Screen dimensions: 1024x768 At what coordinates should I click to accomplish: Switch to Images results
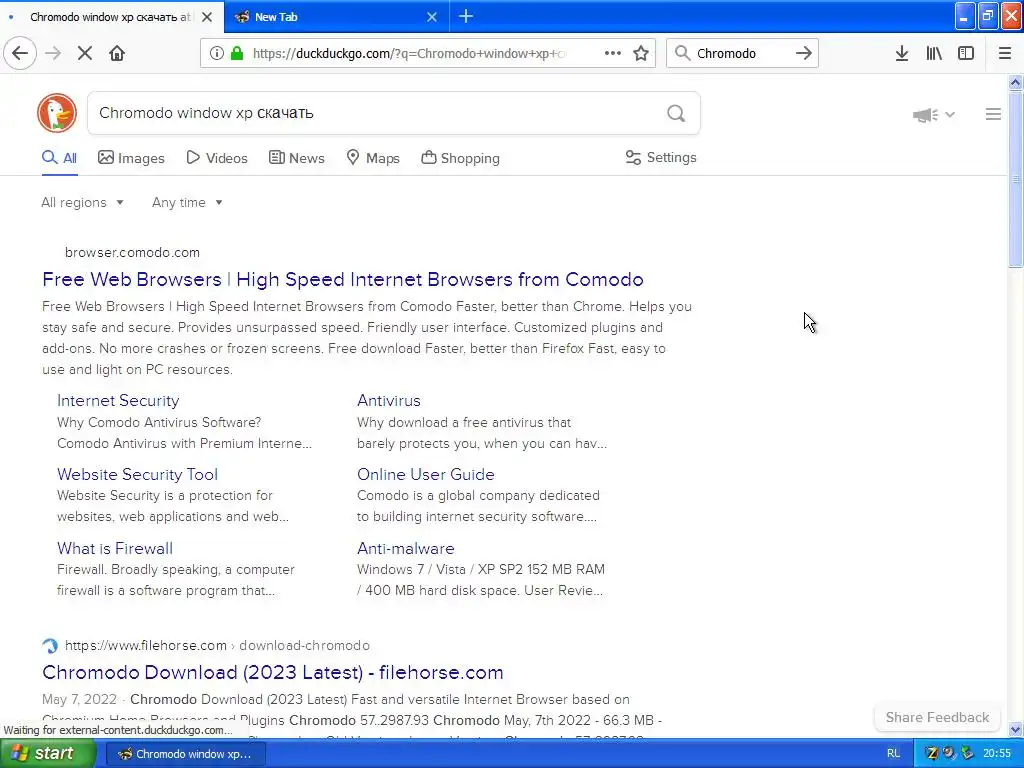tap(131, 158)
